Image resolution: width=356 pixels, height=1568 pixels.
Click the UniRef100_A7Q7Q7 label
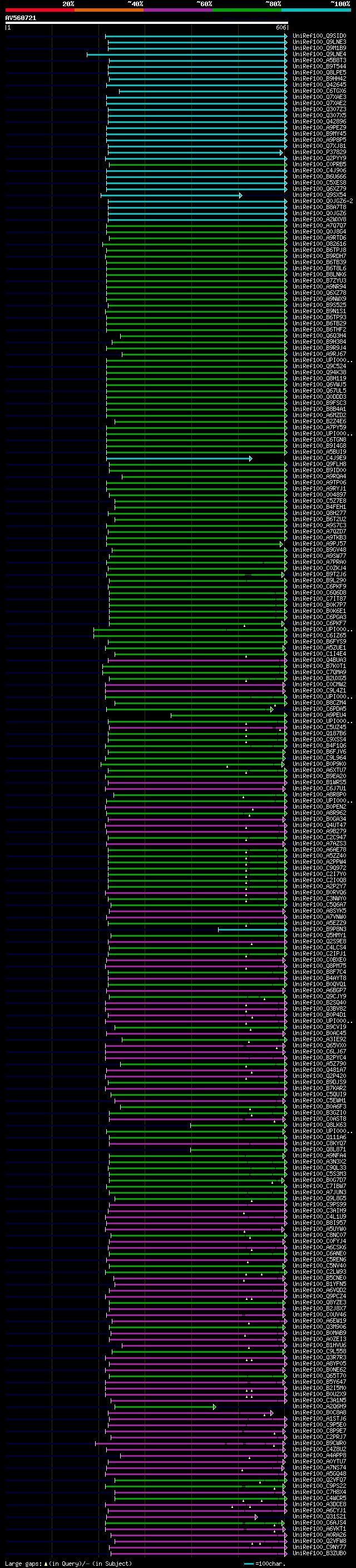click(319, 226)
